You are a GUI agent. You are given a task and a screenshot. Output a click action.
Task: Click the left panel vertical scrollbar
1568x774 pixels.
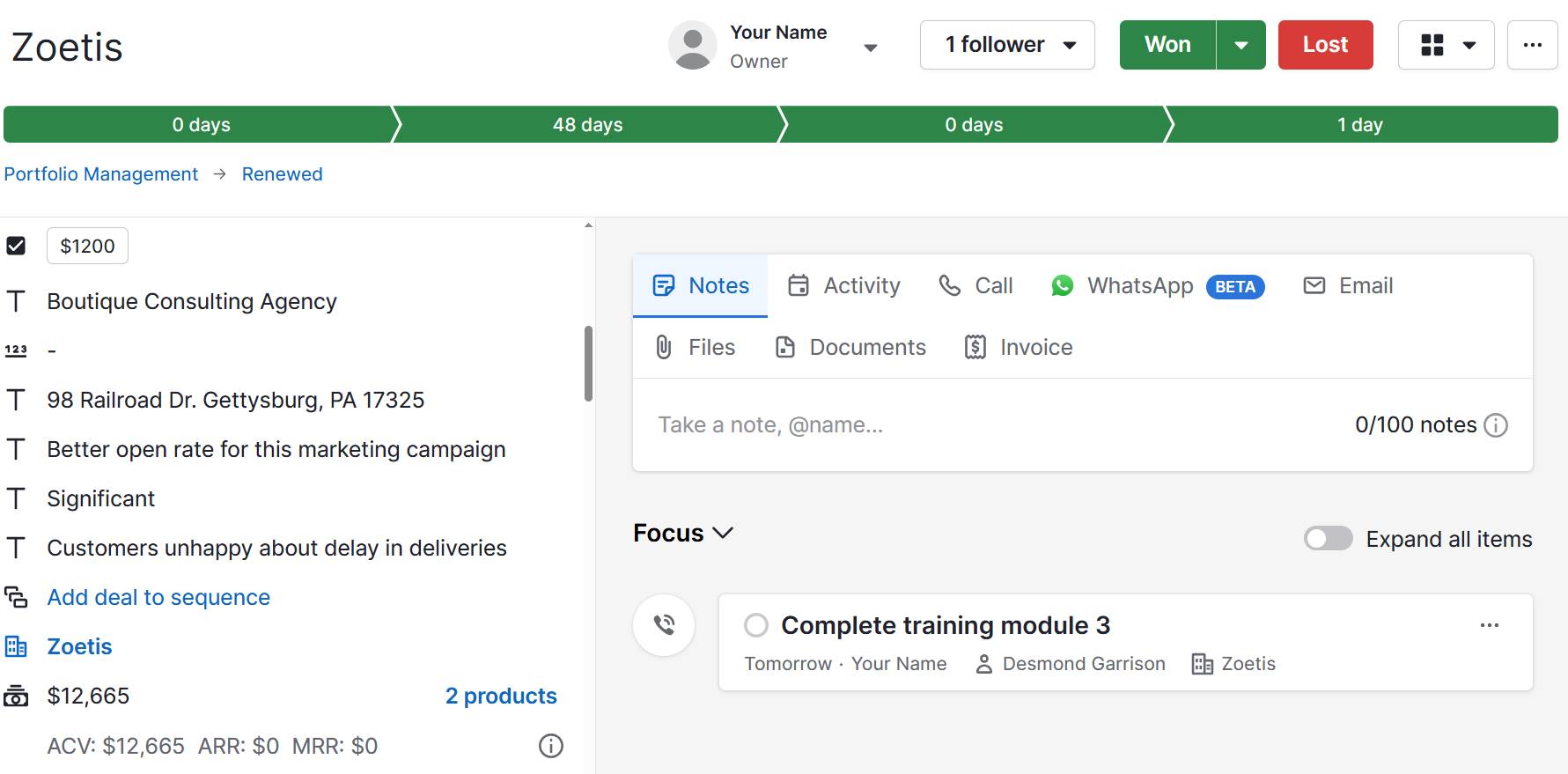[x=588, y=364]
